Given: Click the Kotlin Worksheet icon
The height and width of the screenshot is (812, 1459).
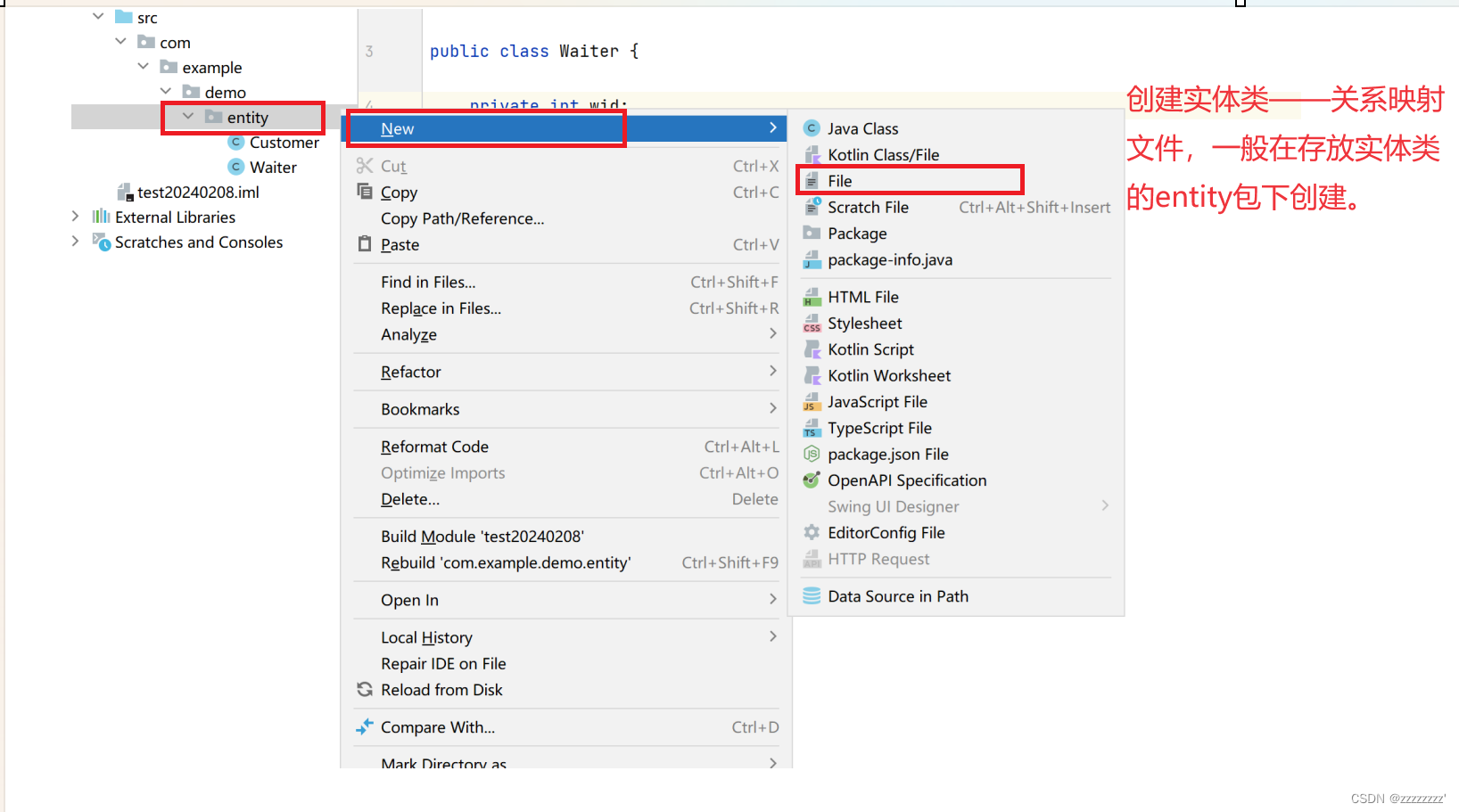Looking at the screenshot, I should pyautogui.click(x=812, y=375).
